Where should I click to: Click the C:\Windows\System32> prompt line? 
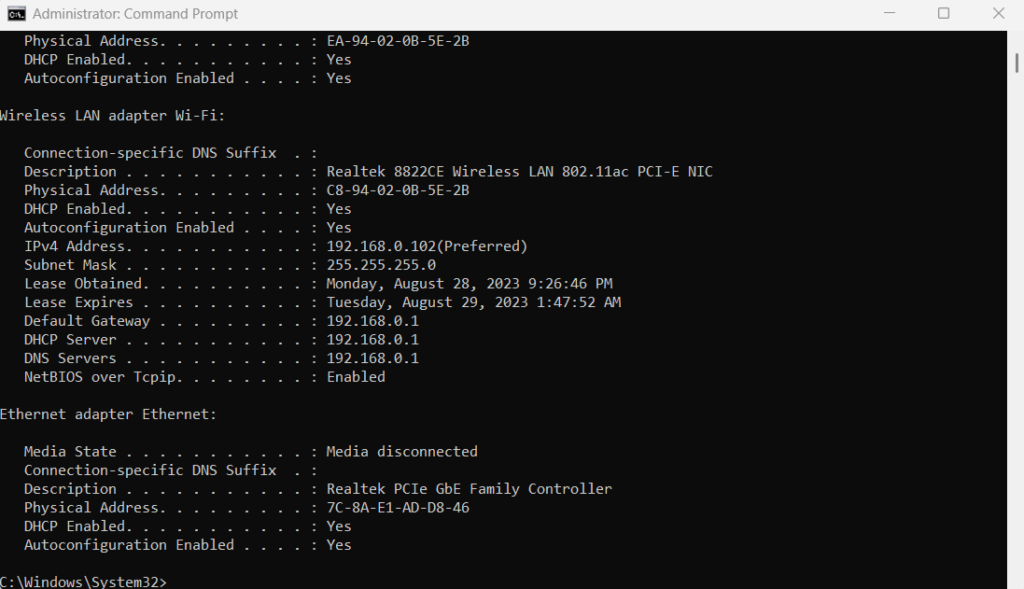tap(84, 581)
